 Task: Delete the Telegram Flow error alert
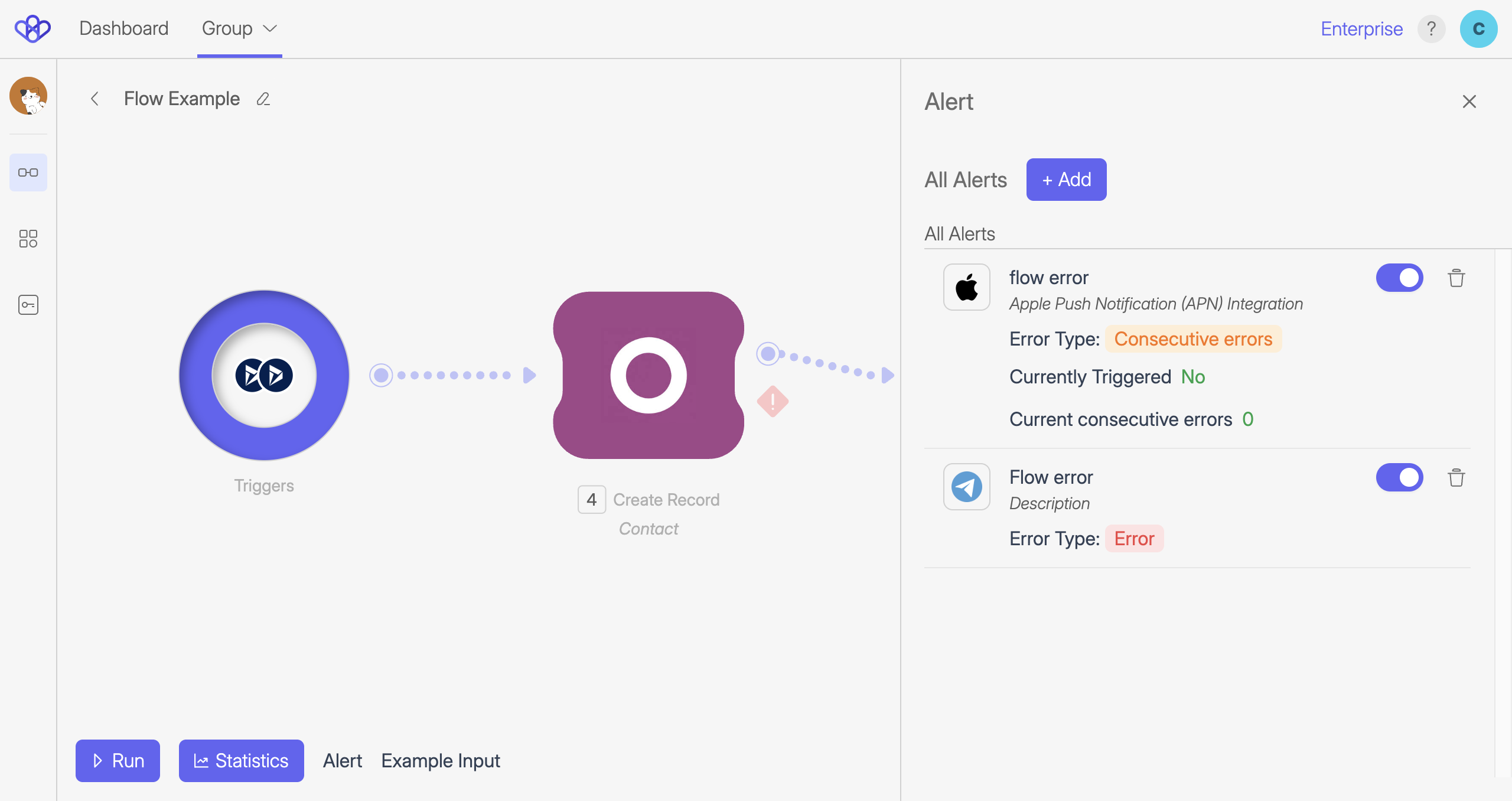coord(1456,477)
